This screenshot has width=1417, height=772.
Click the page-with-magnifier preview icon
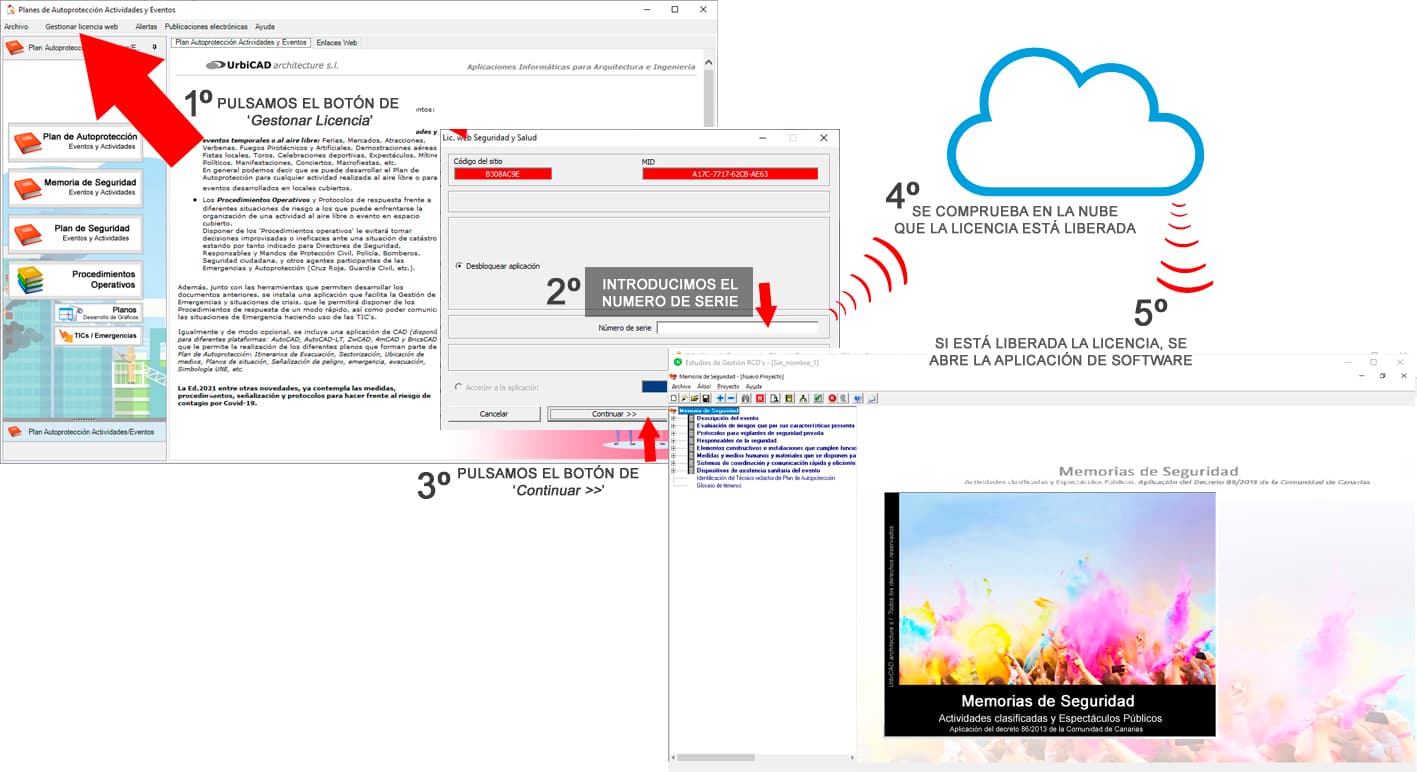(x=775, y=398)
